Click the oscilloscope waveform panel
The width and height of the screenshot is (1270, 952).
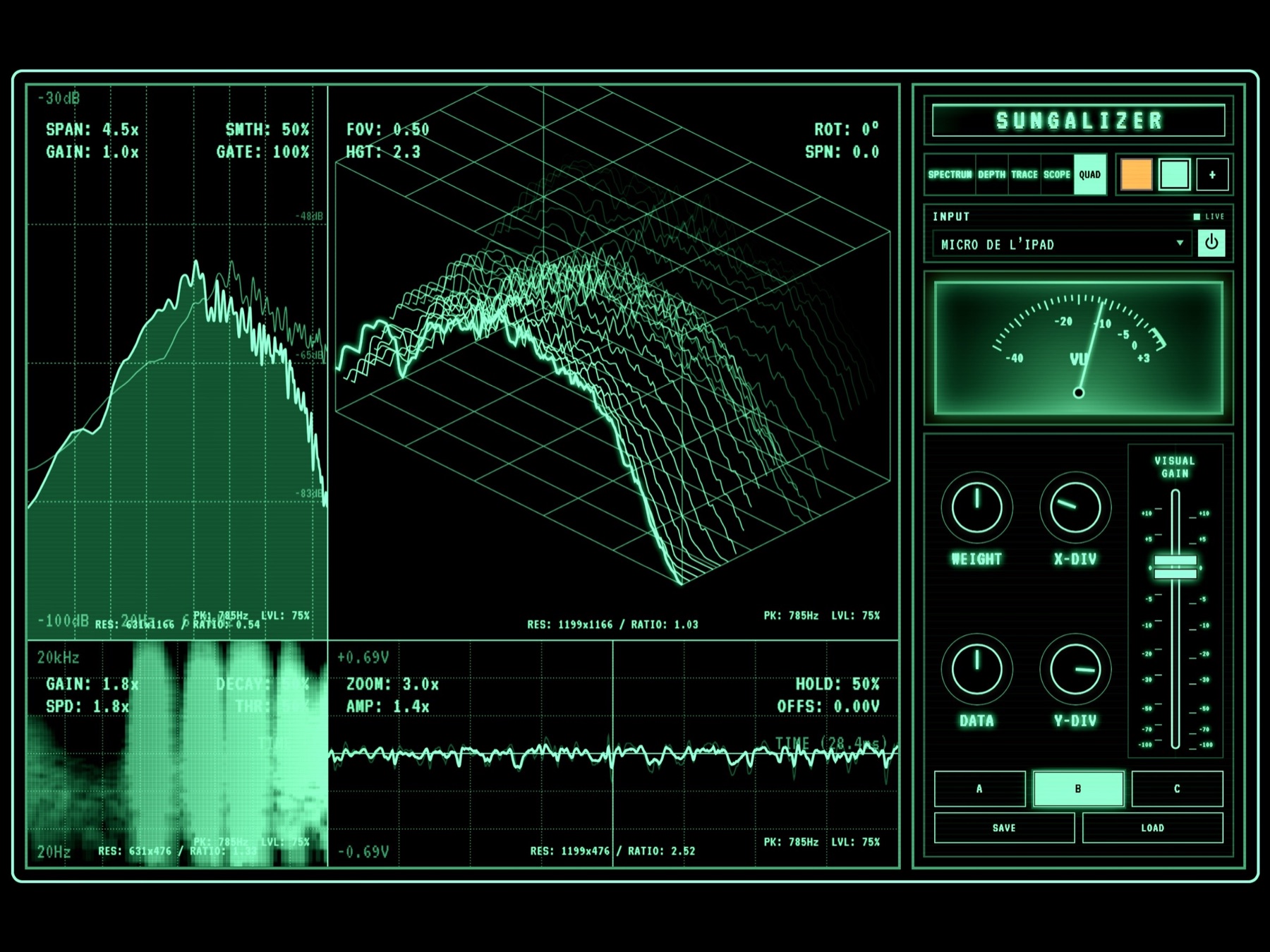pos(613,754)
